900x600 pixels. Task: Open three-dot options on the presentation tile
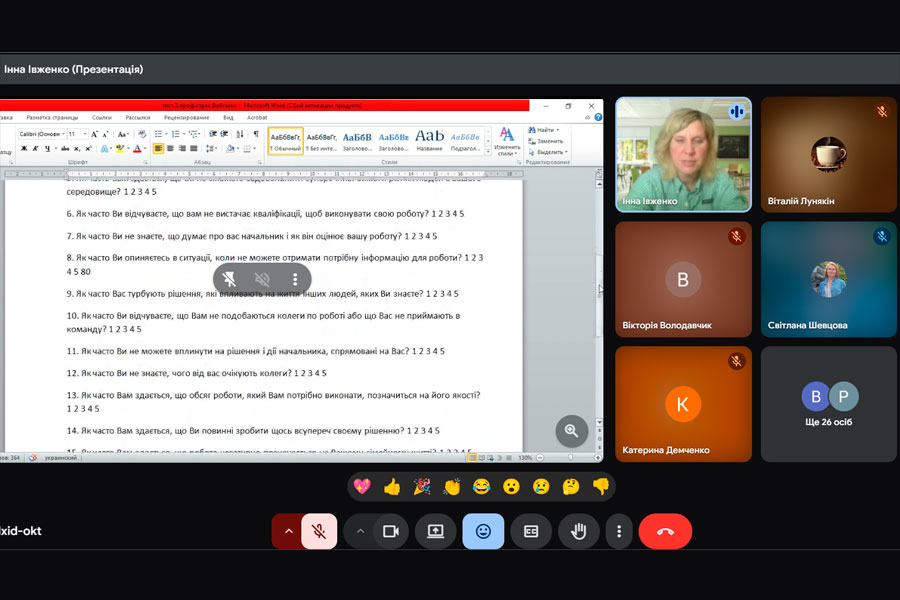[x=295, y=280]
